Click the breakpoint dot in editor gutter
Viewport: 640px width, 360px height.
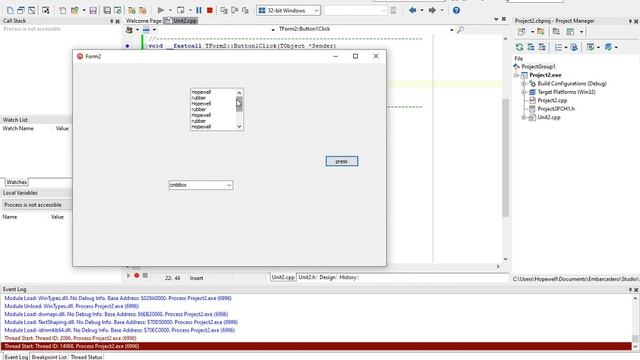coord(127,46)
